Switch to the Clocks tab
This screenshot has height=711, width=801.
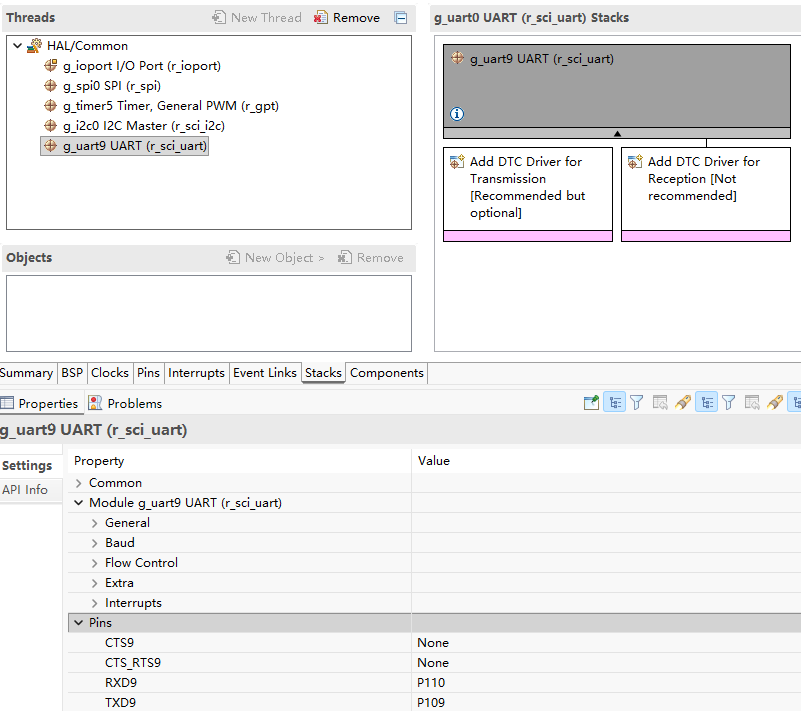[110, 373]
